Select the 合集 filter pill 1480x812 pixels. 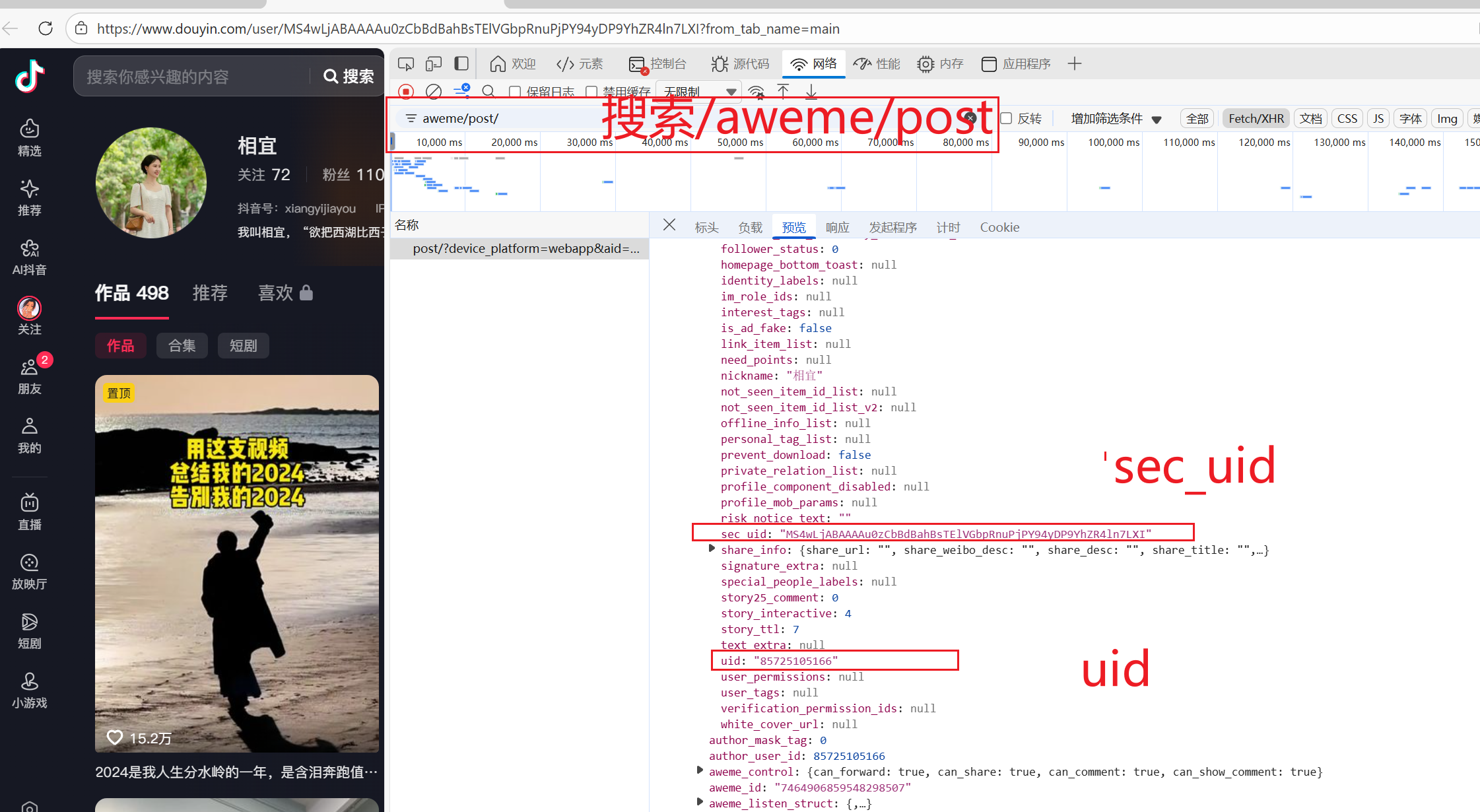coord(182,345)
